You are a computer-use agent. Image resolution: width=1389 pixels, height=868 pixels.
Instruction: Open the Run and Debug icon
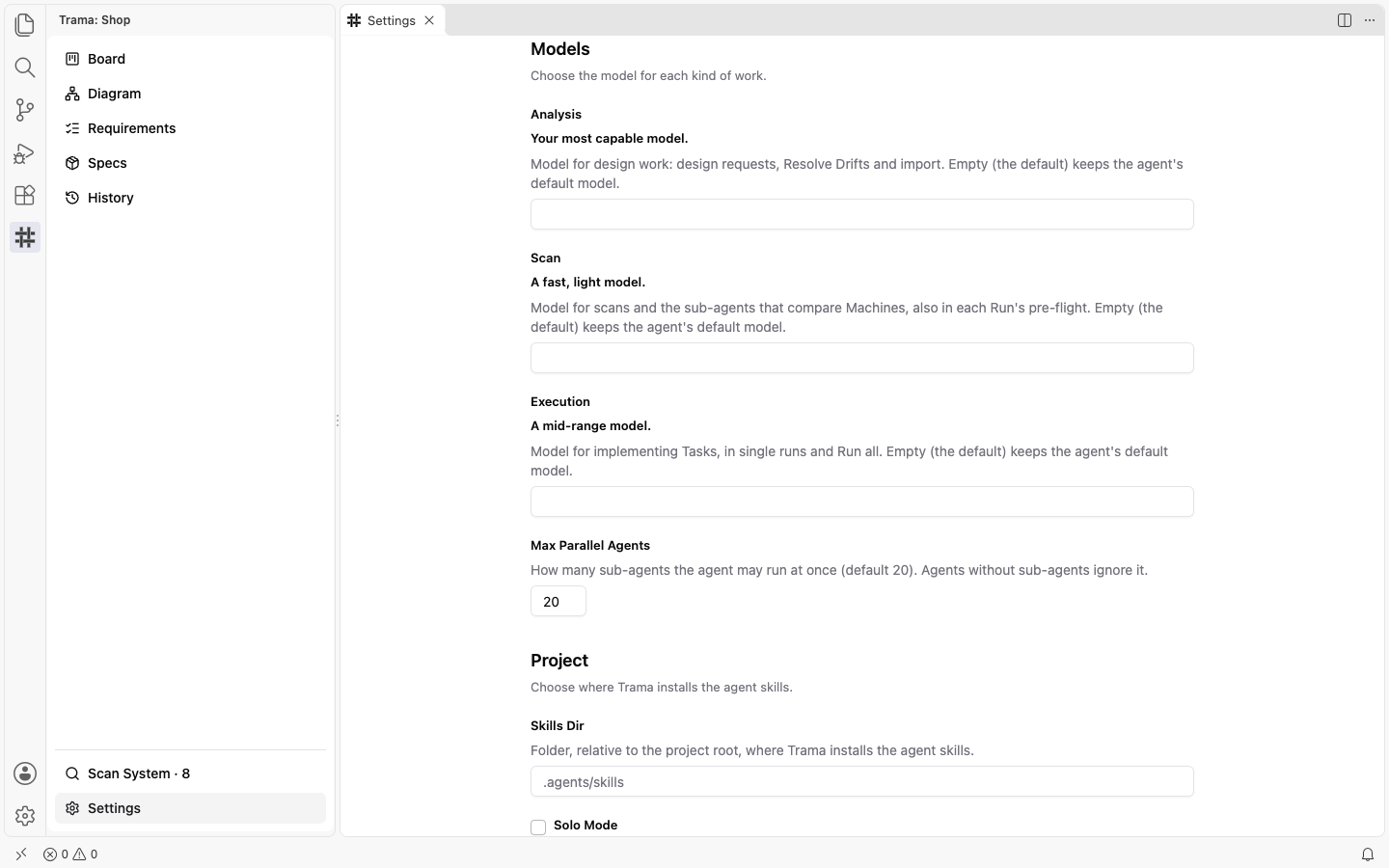point(25,152)
